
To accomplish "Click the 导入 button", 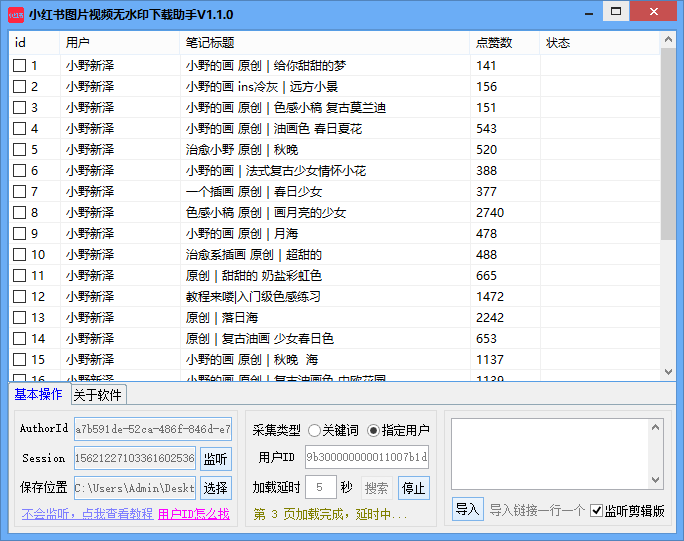I will tap(468, 509).
